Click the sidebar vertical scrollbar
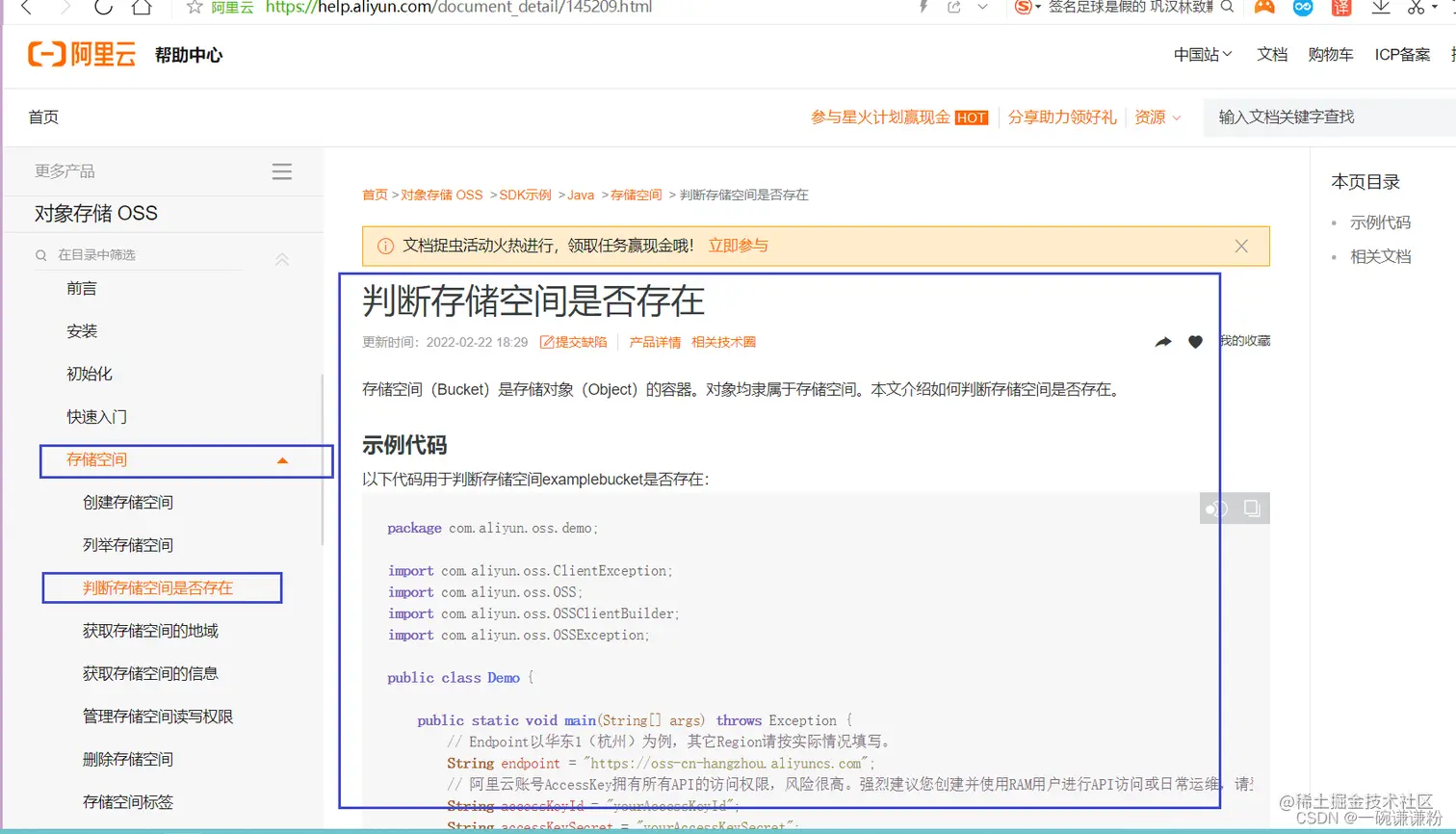The height and width of the screenshot is (834, 1456). [x=322, y=458]
